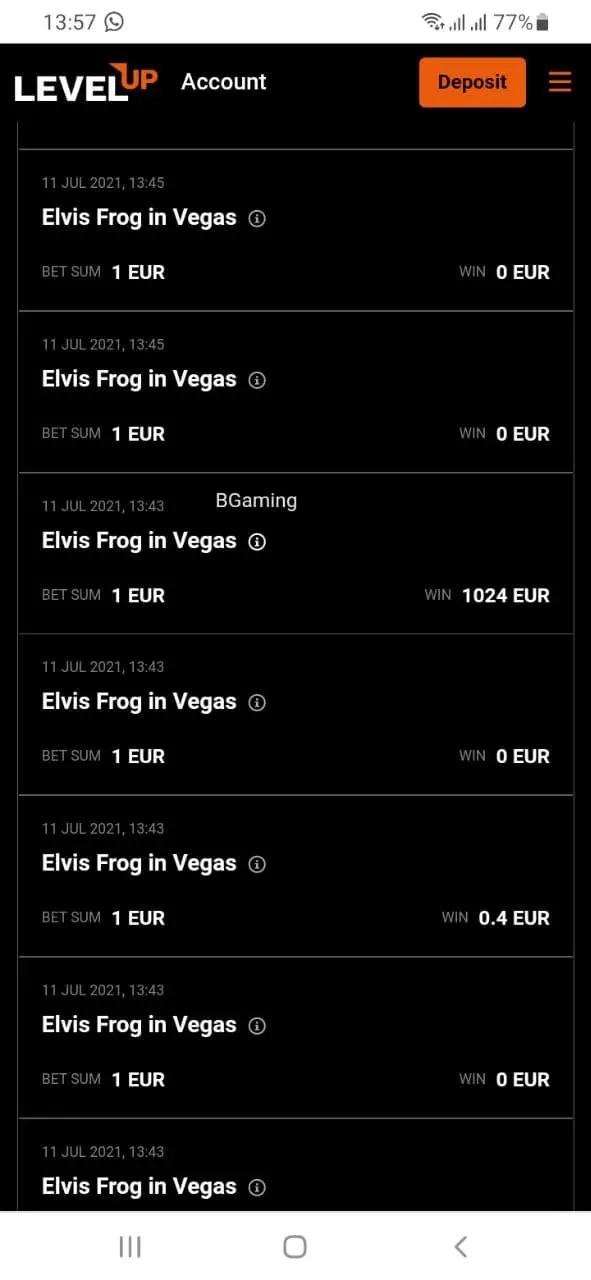Open the Android recent apps button

[x=130, y=1246]
